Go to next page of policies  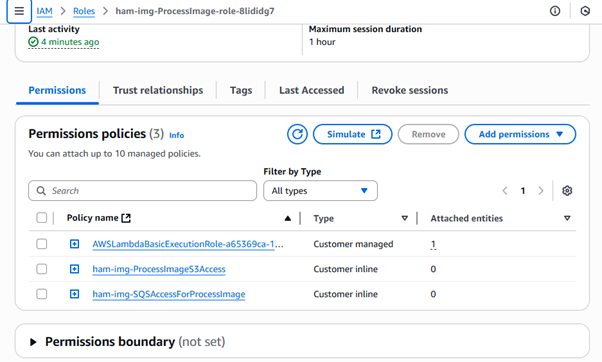click(x=541, y=191)
